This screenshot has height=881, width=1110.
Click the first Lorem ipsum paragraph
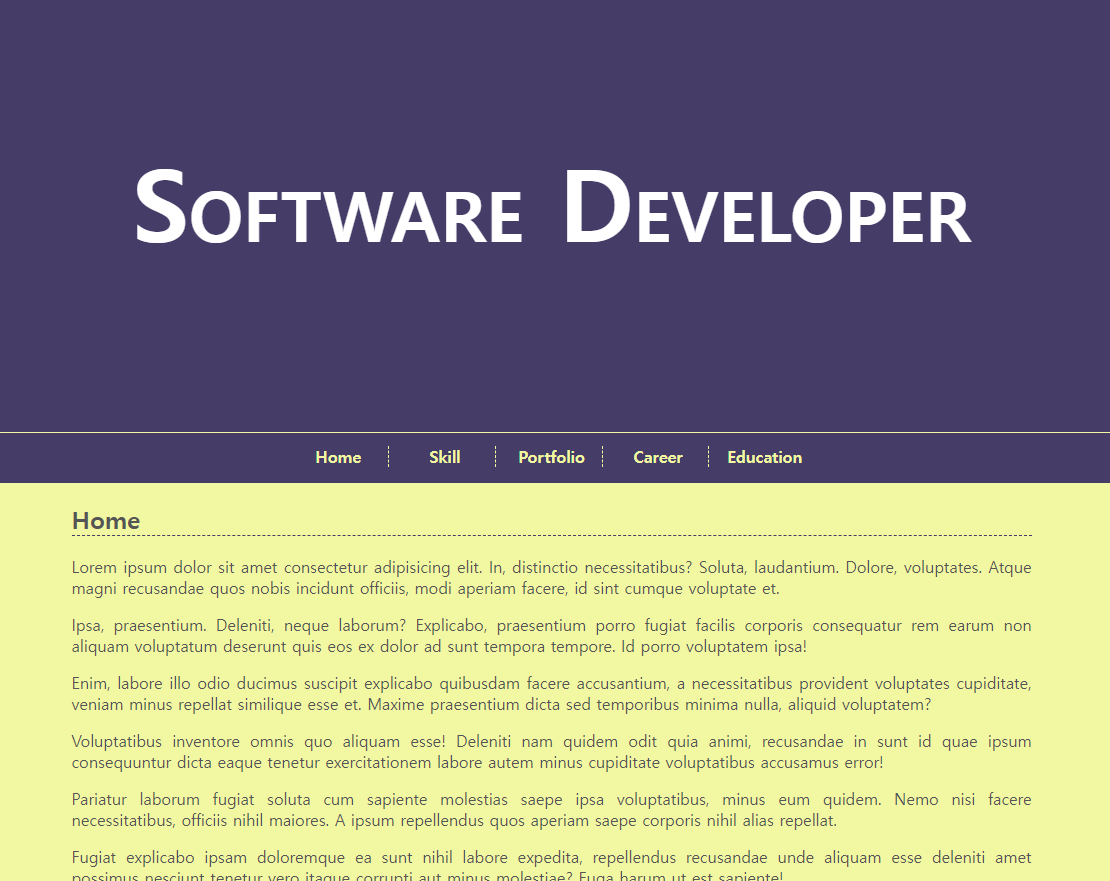pyautogui.click(x=550, y=578)
